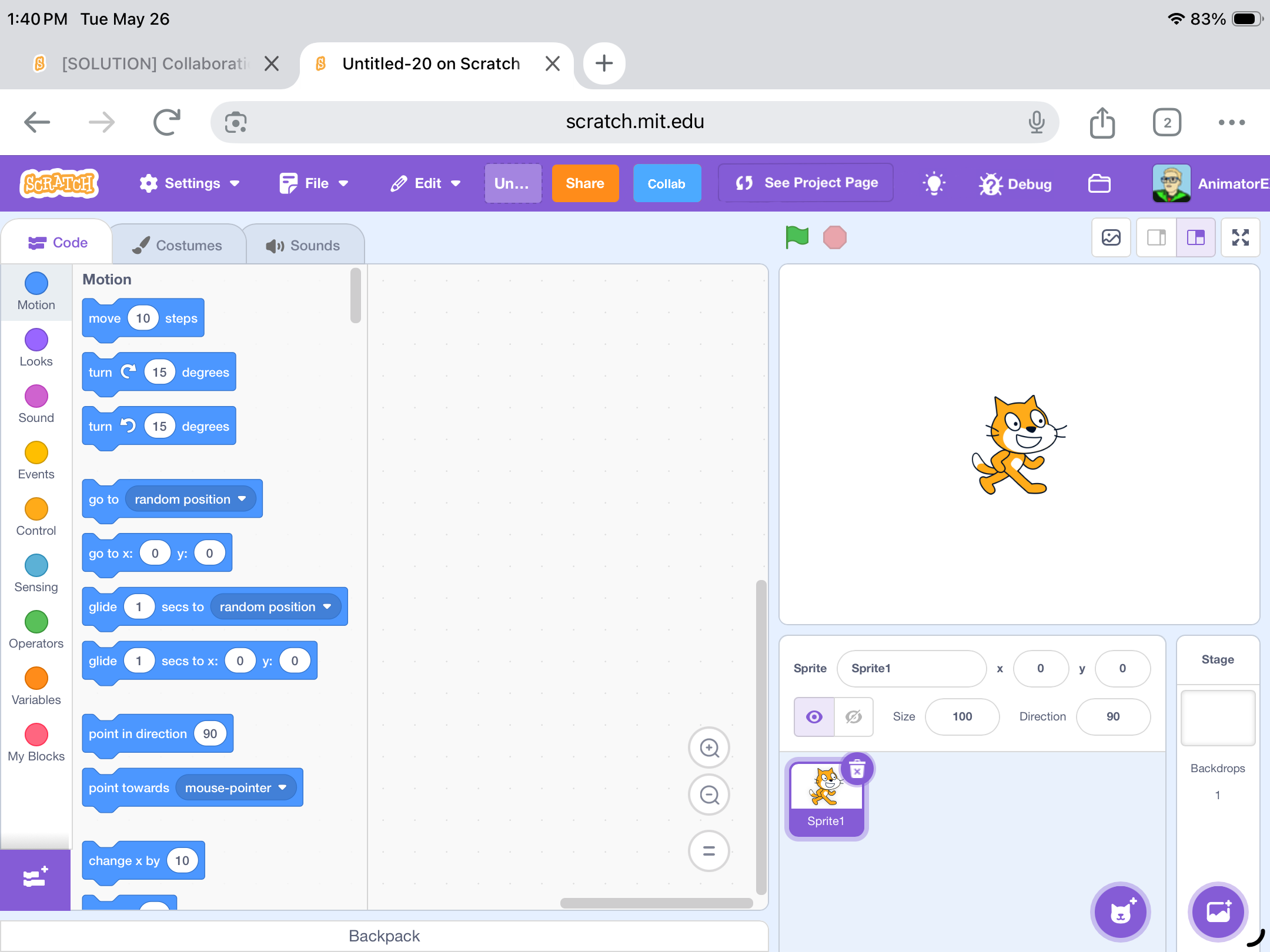Open the Edit dropdown menu
The width and height of the screenshot is (1270, 952).
[x=425, y=183]
